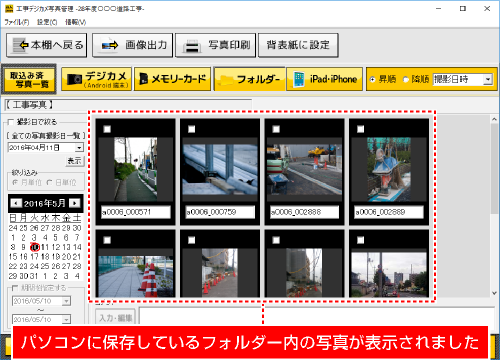This screenshot has width=500, height=361.
Task: Select the 昇順 radio button
Action: 372,80
